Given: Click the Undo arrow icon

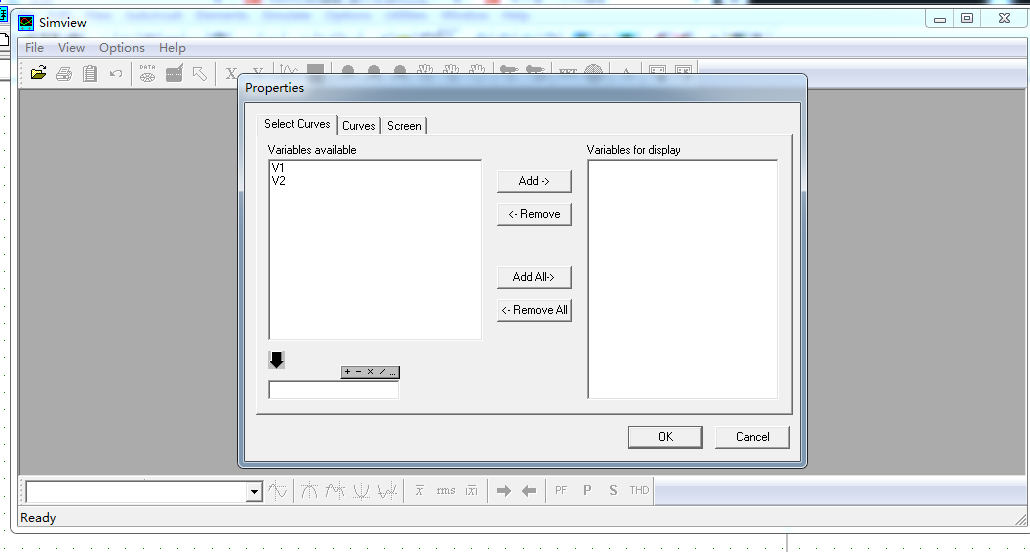Looking at the screenshot, I should pyautogui.click(x=116, y=74).
